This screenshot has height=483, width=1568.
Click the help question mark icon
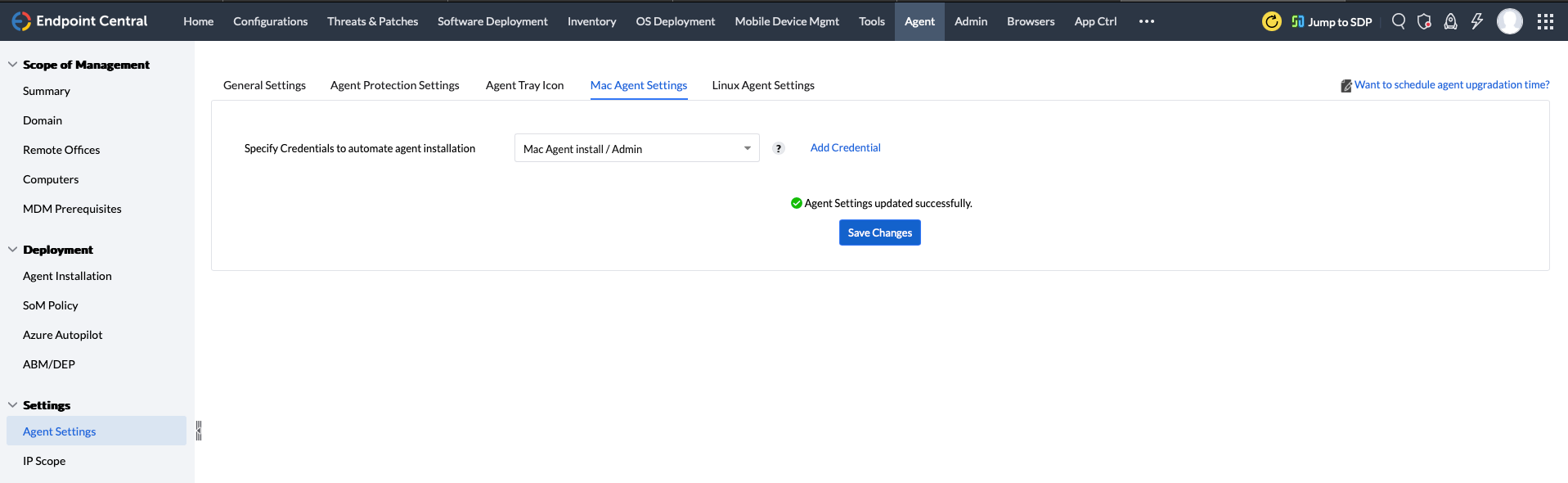tap(779, 148)
